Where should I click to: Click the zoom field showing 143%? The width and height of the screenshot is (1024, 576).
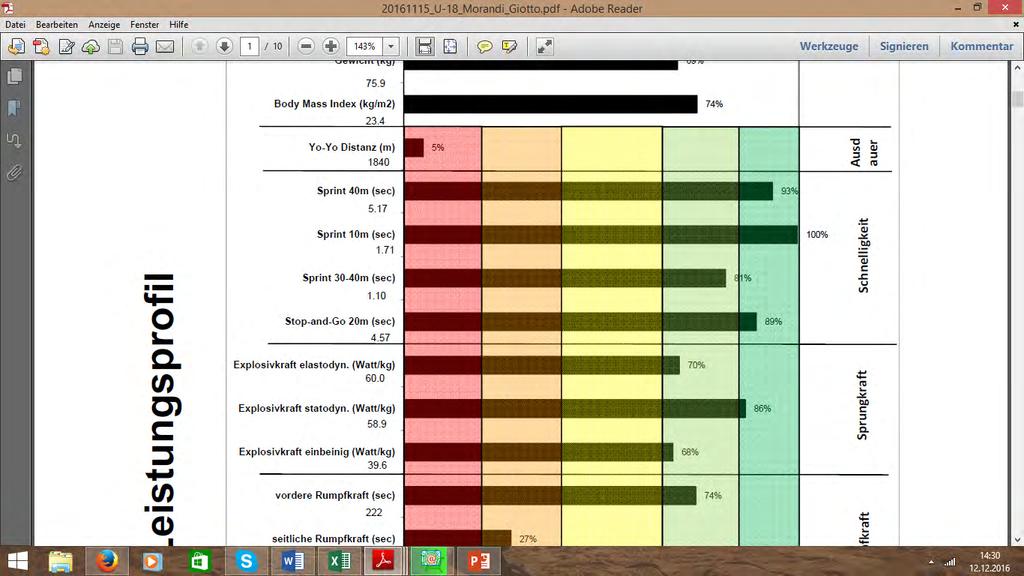tap(364, 46)
